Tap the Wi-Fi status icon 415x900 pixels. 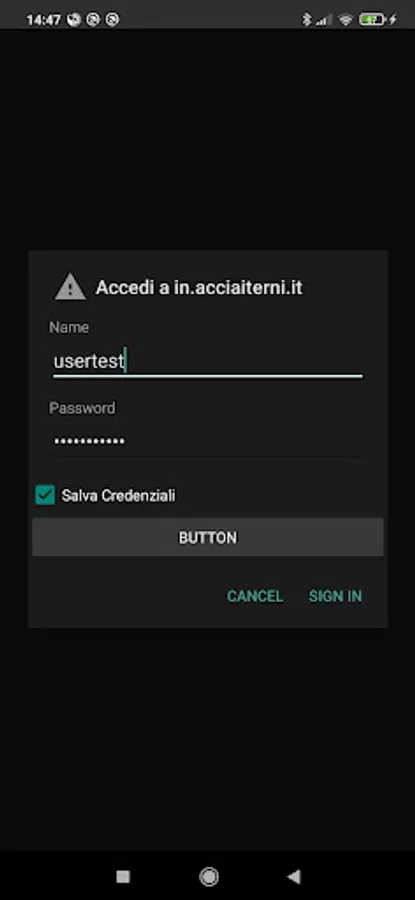(345, 20)
